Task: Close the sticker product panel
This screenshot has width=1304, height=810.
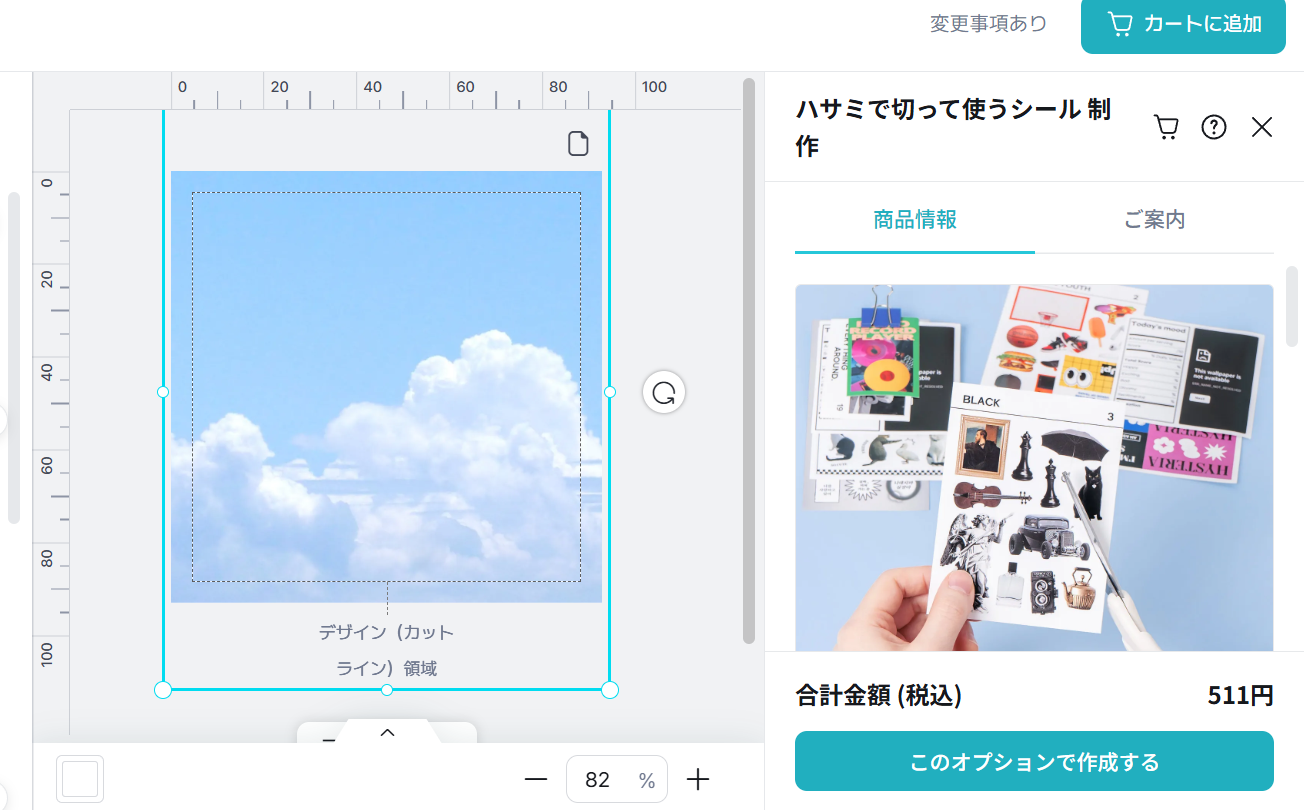Action: click(1262, 127)
